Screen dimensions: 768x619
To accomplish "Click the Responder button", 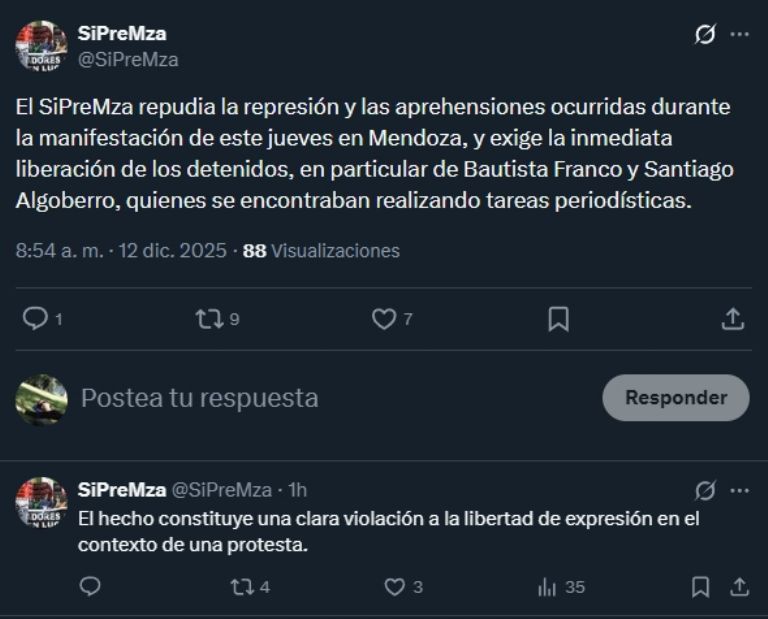I will click(675, 397).
